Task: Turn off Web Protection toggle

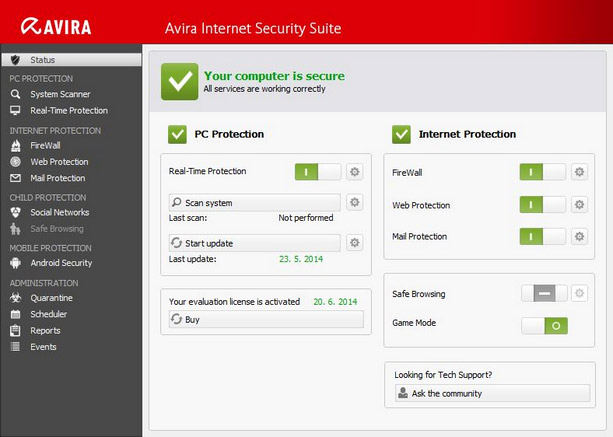Action: pos(543,205)
